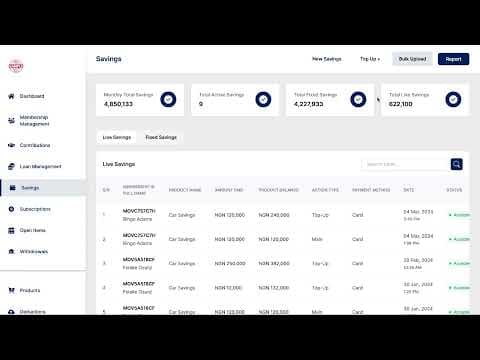Image resolution: width=480 pixels, height=360 pixels.
Task: Click the Total Active Savings check icon
Action: click(263, 99)
